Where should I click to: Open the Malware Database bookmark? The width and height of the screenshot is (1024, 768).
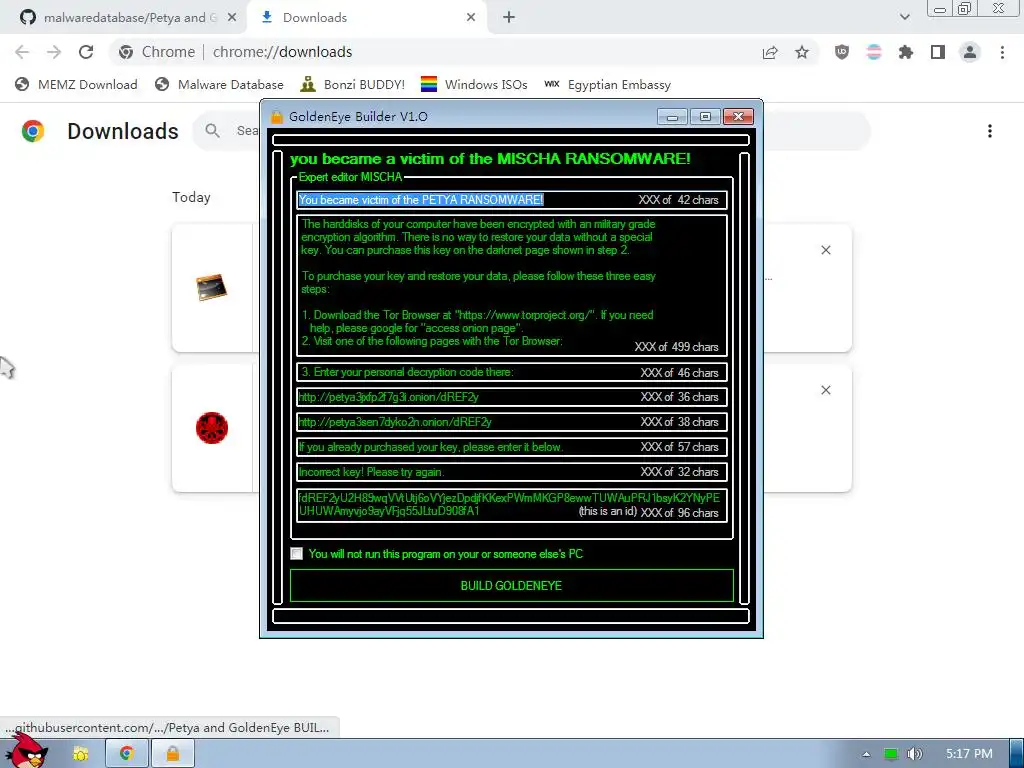pyautogui.click(x=219, y=84)
